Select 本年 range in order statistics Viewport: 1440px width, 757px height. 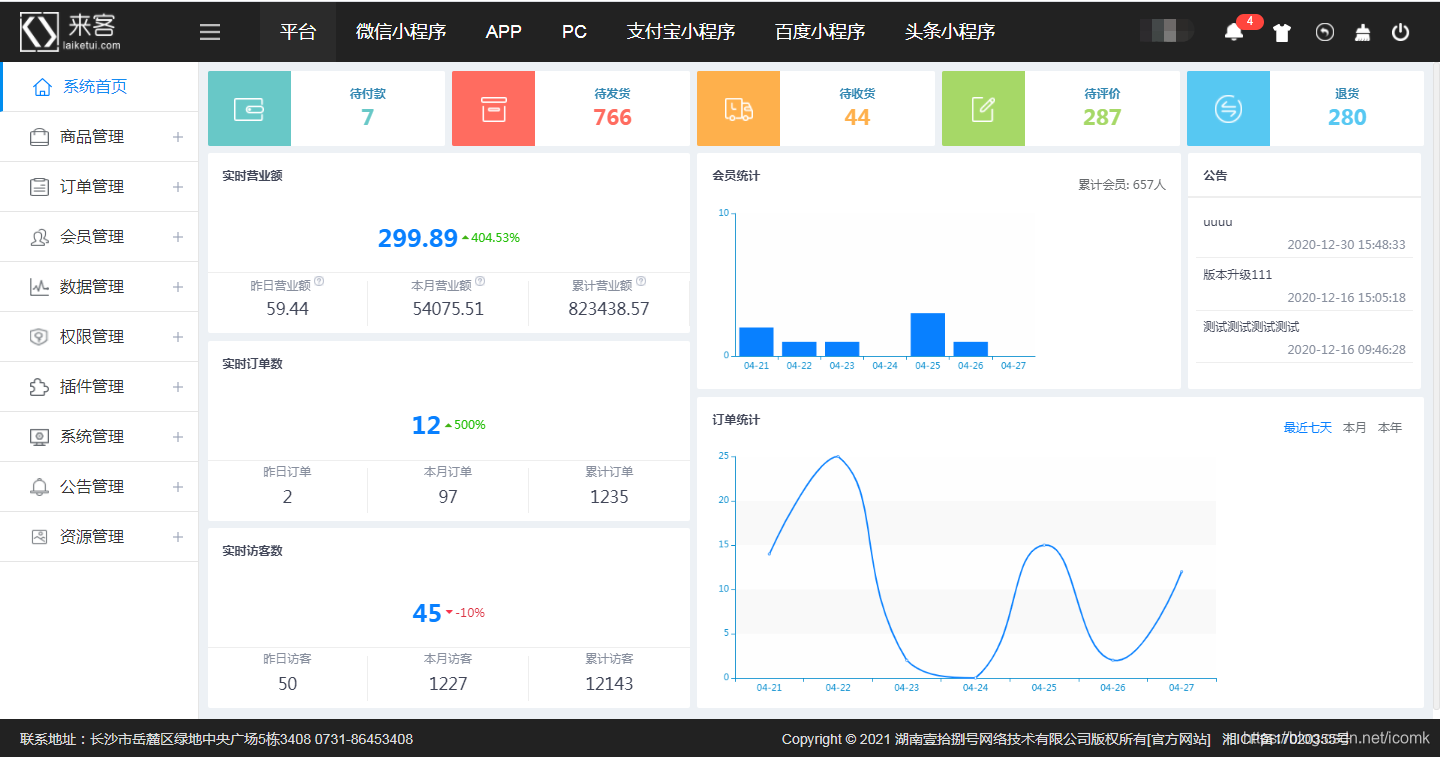tap(1390, 428)
